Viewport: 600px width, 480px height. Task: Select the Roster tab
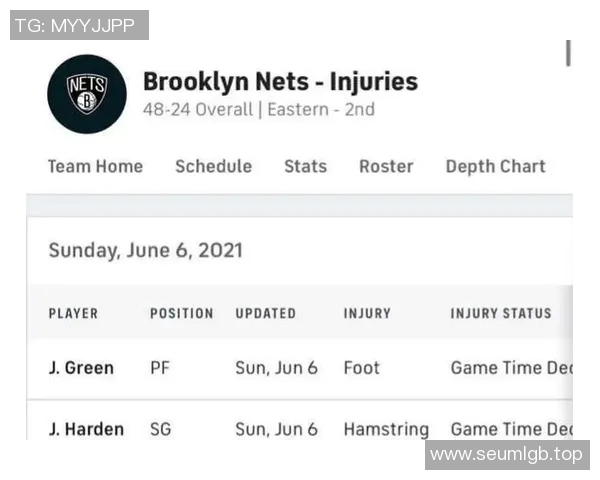[x=386, y=166]
